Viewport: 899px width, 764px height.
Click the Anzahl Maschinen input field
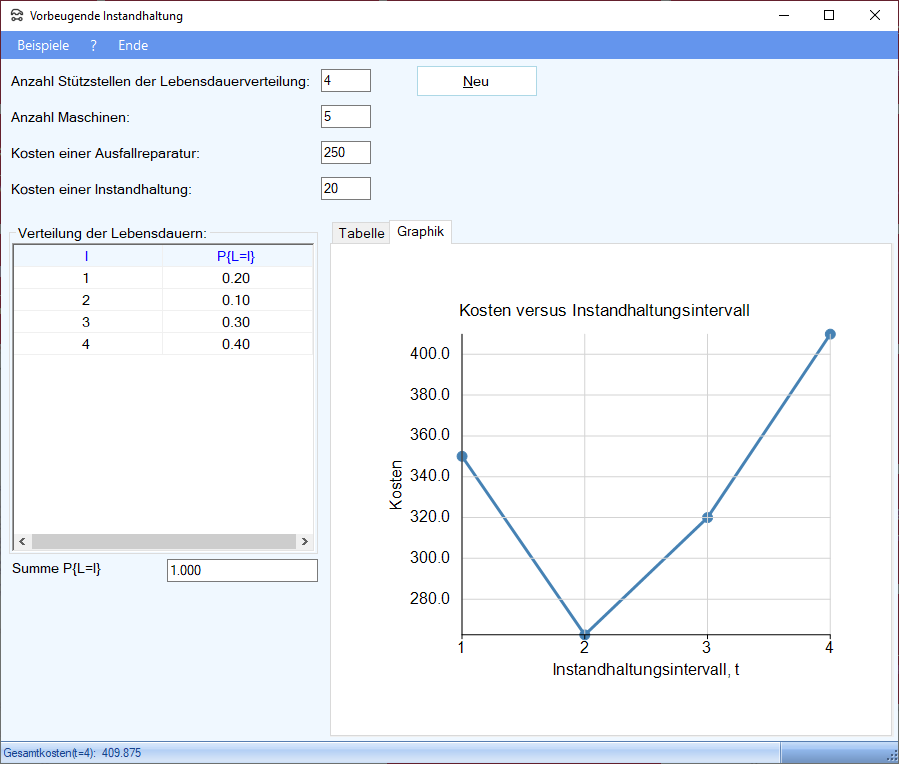(345, 116)
